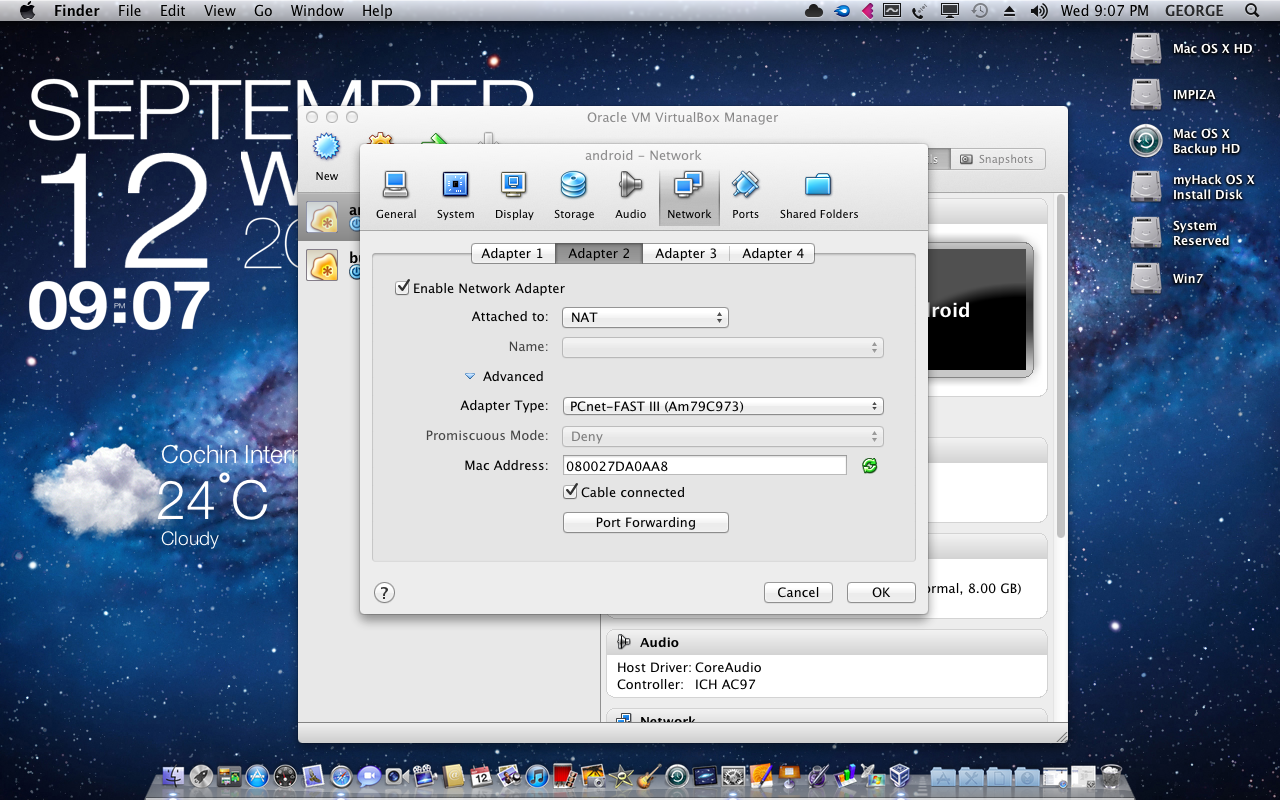1280x800 pixels.
Task: Open the Shared Folders settings section
Action: point(819,195)
